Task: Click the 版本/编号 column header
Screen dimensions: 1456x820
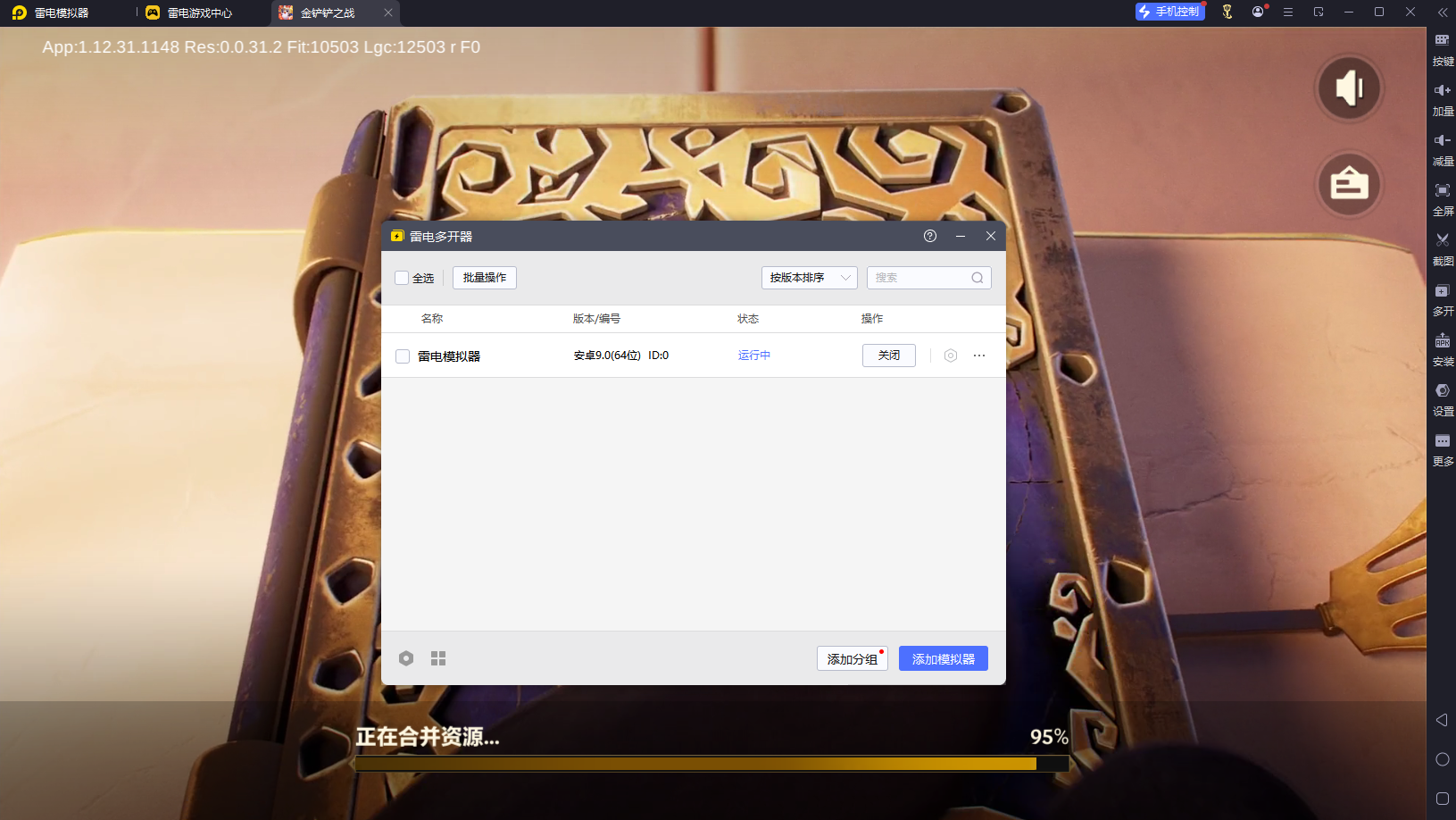Action: click(x=596, y=319)
